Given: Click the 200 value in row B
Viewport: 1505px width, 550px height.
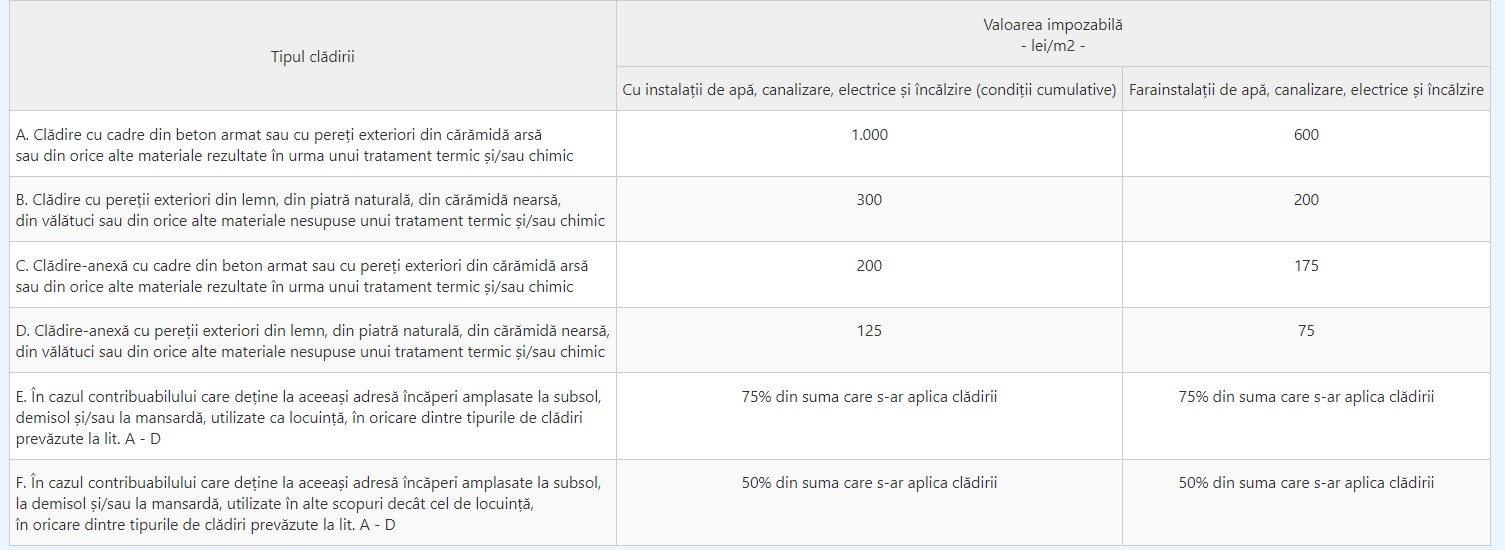Looking at the screenshot, I should [x=1306, y=200].
